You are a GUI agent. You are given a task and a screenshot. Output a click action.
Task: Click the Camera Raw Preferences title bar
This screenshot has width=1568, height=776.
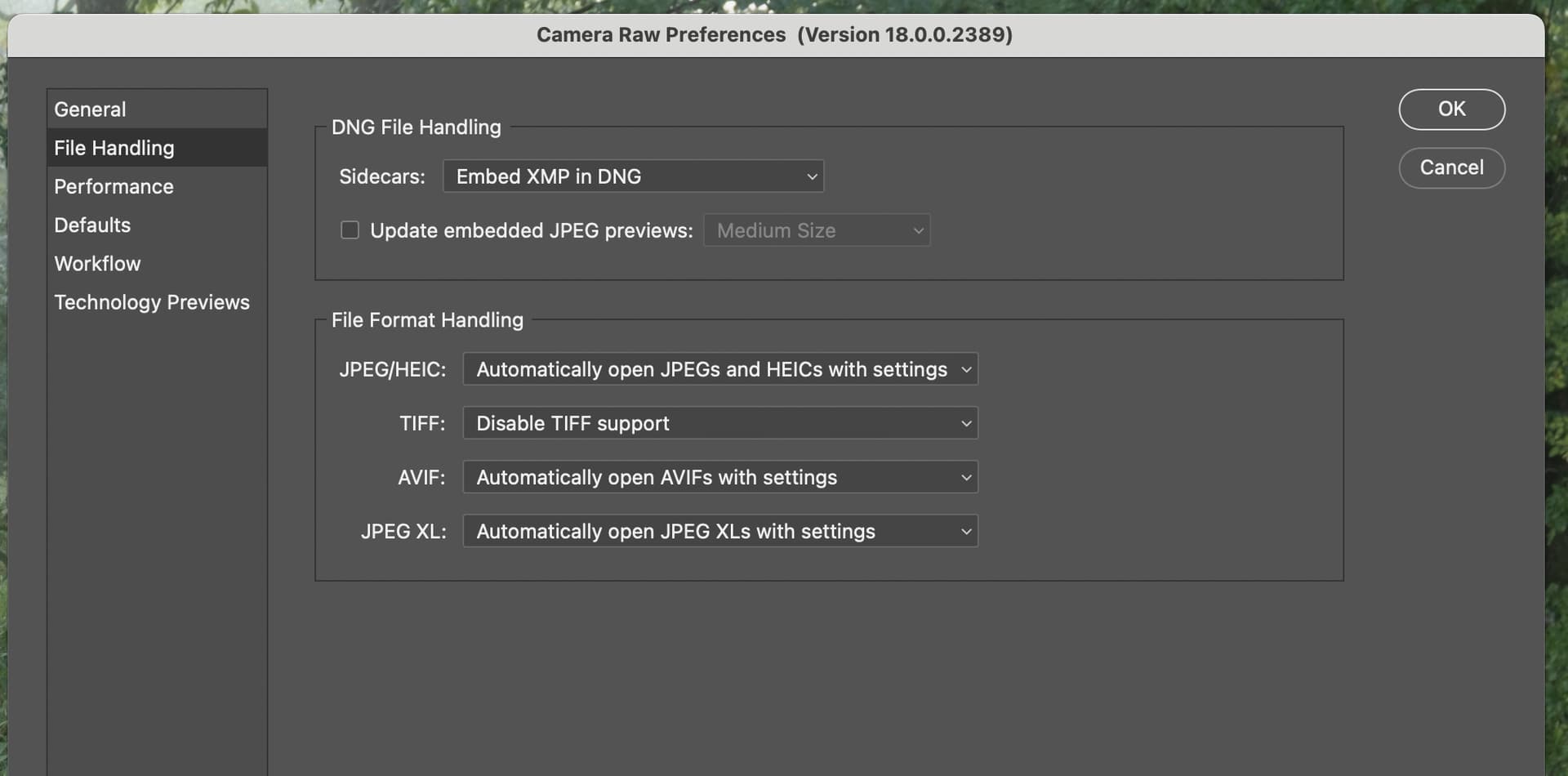774,35
